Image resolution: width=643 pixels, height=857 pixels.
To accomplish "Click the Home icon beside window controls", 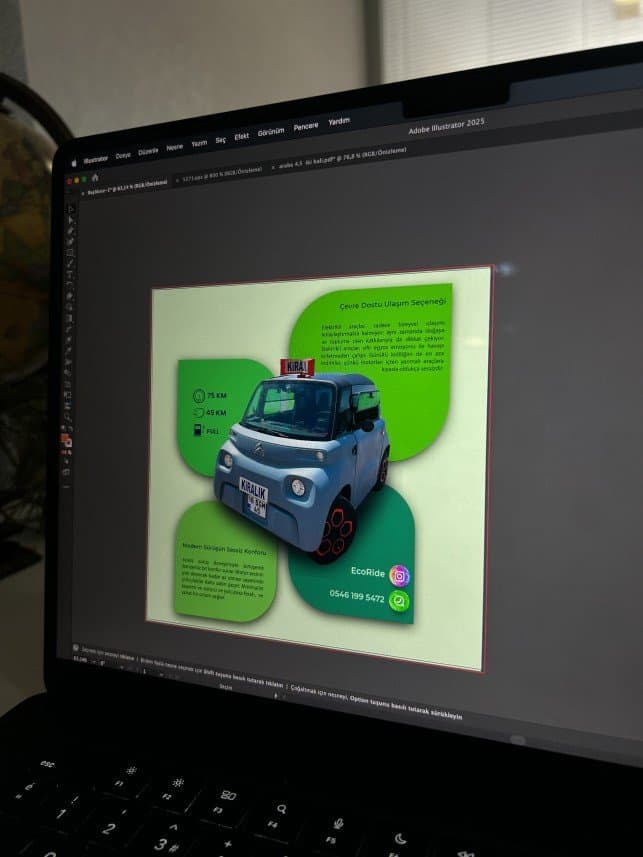I will [x=95, y=177].
